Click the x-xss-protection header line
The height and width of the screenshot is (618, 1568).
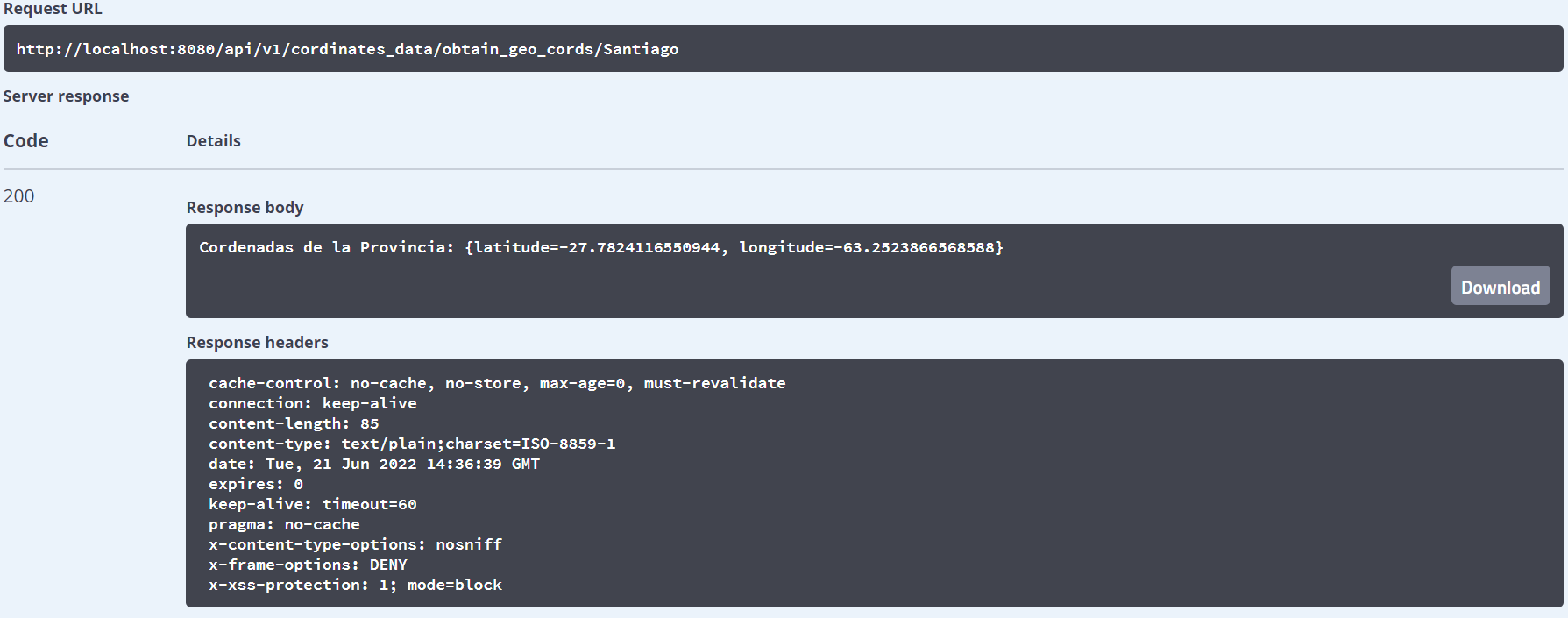(x=354, y=585)
